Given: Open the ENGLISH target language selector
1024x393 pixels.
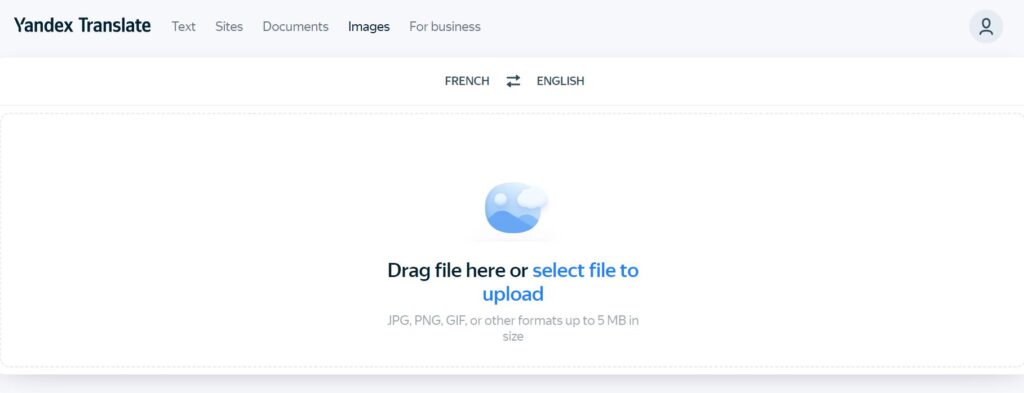Looking at the screenshot, I should (x=560, y=81).
